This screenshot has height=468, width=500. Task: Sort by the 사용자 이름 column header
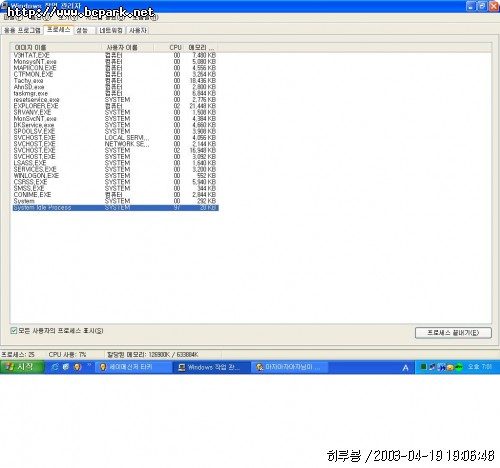127,48
